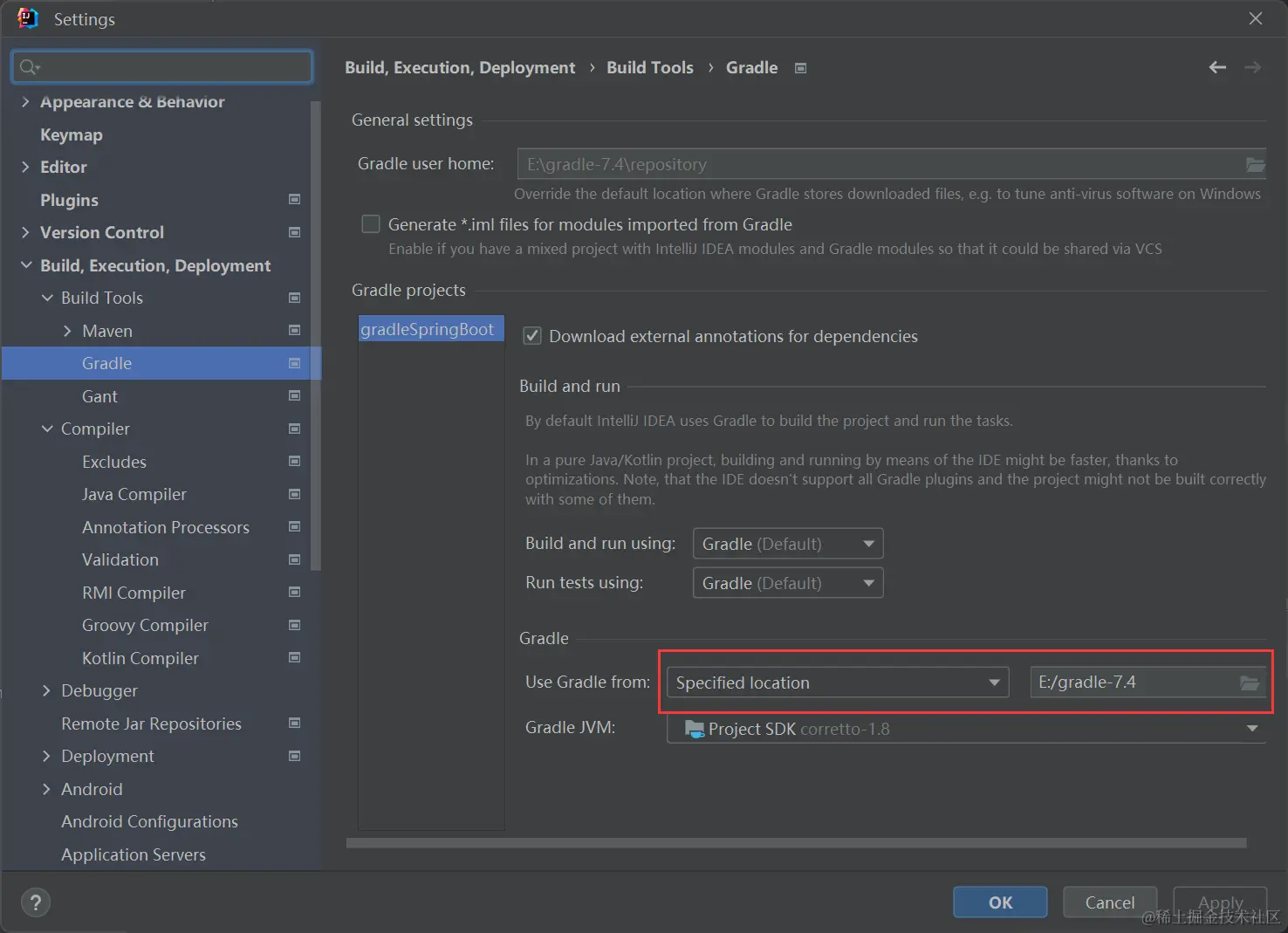This screenshot has width=1288, height=933.
Task: Click project icon next to RMI Compiler
Action: tap(295, 593)
